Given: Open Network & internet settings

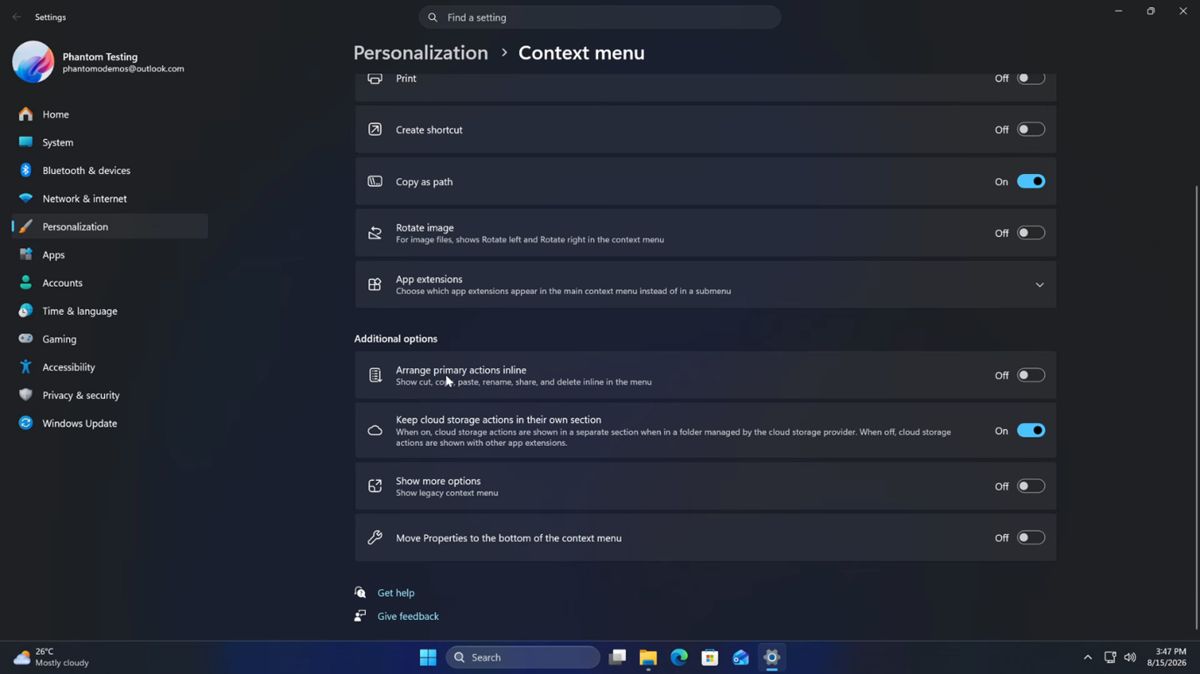Looking at the screenshot, I should (x=110, y=198).
